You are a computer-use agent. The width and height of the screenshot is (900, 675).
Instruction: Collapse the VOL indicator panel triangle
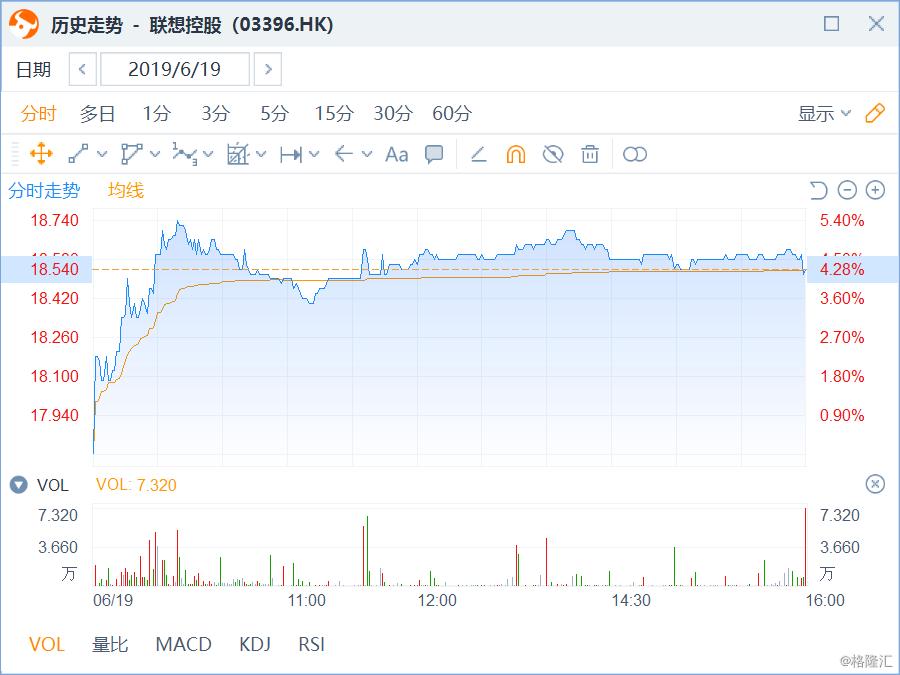[18, 485]
